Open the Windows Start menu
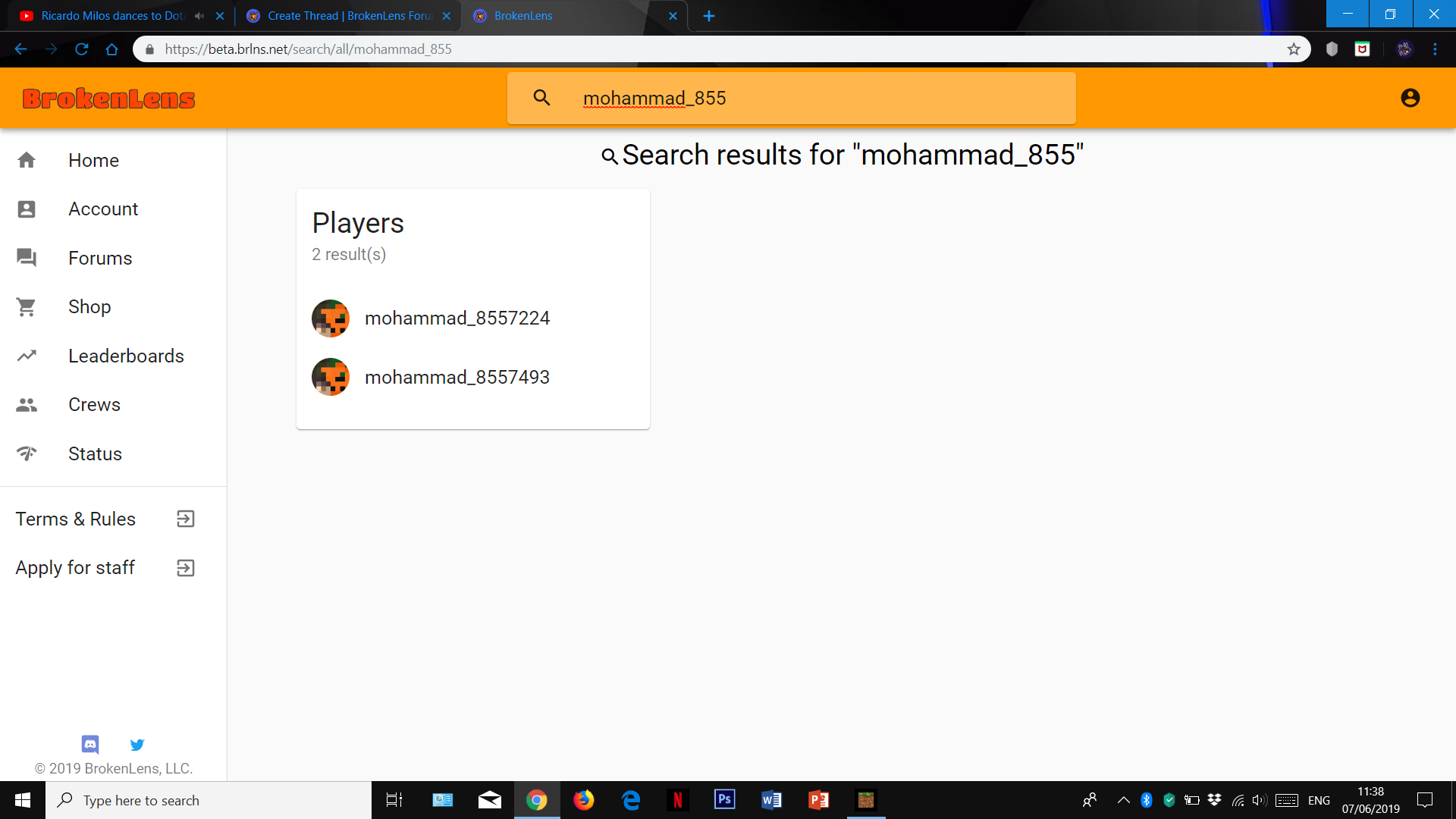The height and width of the screenshot is (819, 1456). click(x=23, y=800)
